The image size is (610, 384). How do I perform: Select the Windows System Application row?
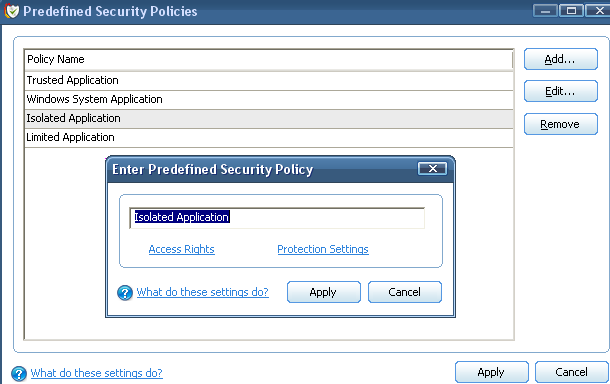pyautogui.click(x=269, y=99)
